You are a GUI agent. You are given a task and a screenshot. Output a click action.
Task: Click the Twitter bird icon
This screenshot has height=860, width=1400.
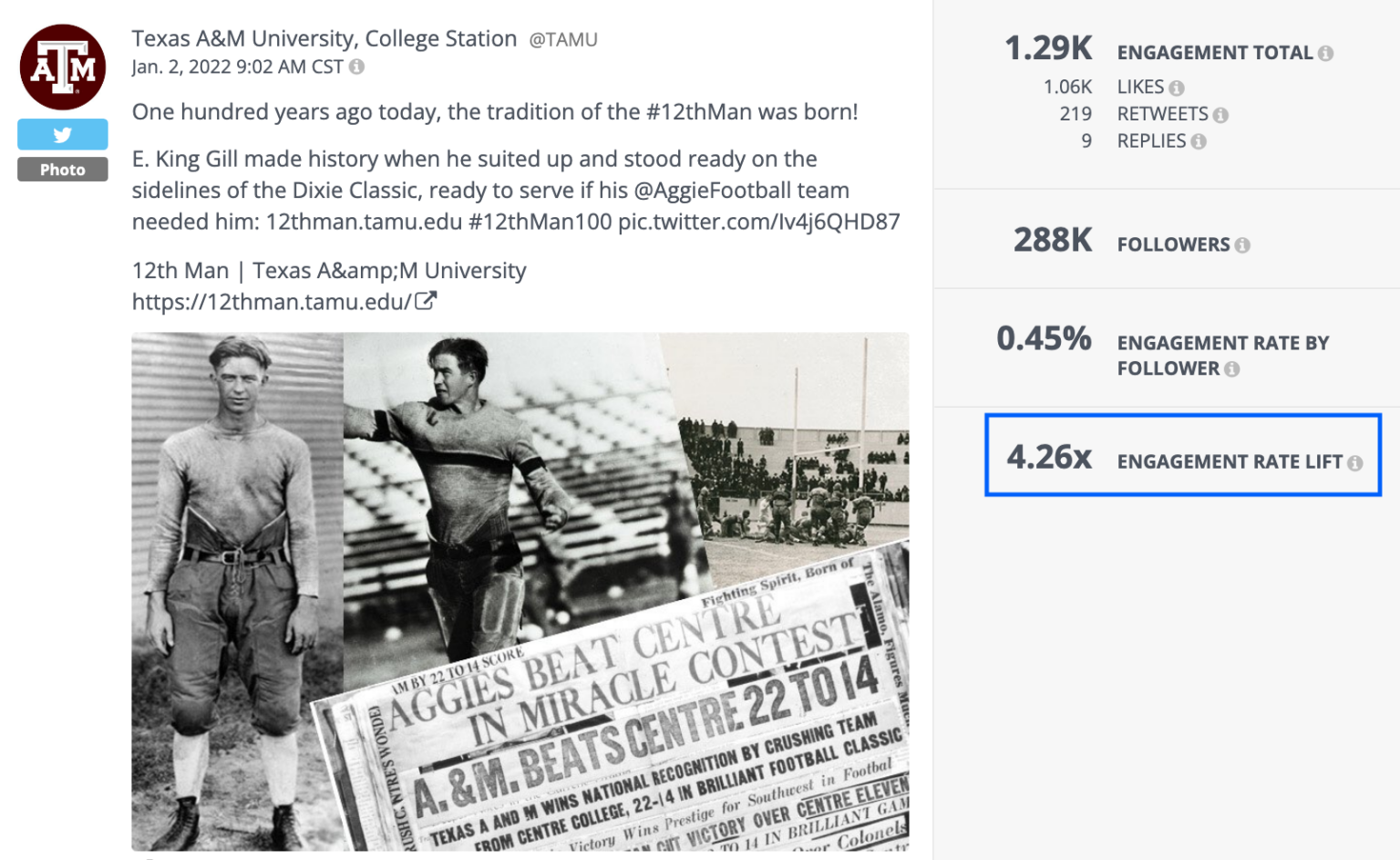62,134
